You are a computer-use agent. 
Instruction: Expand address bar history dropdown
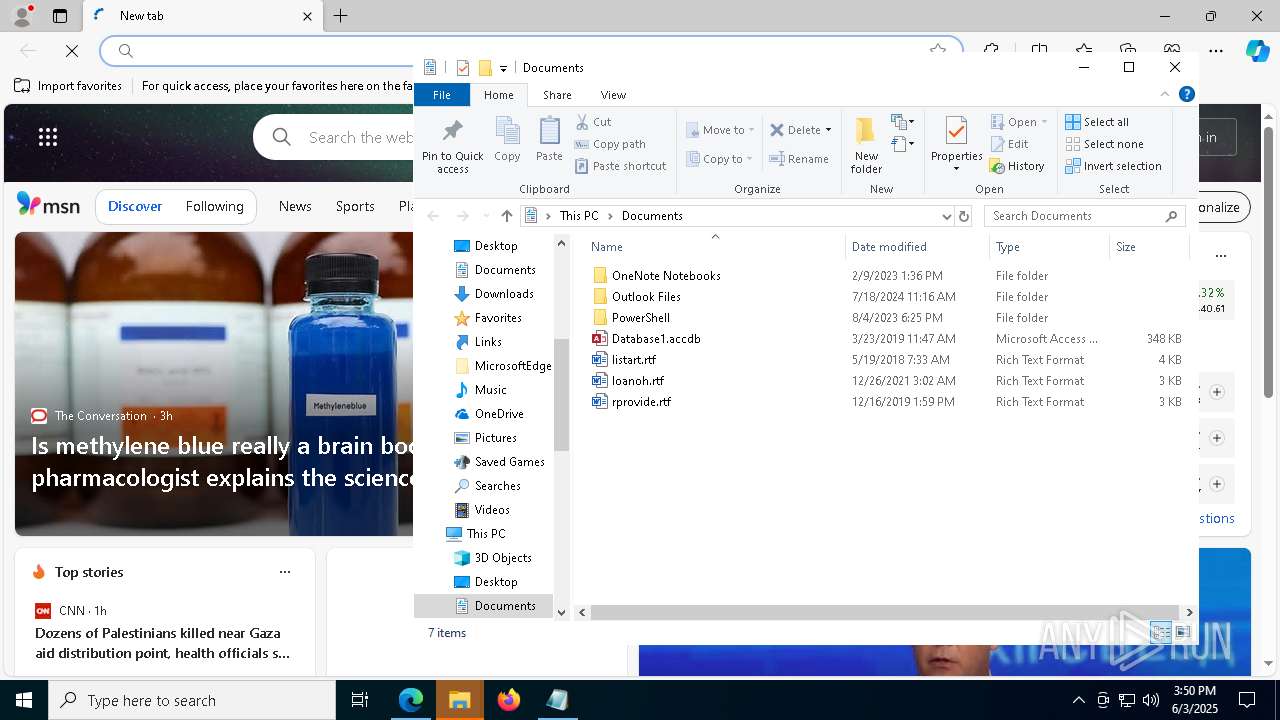946,216
